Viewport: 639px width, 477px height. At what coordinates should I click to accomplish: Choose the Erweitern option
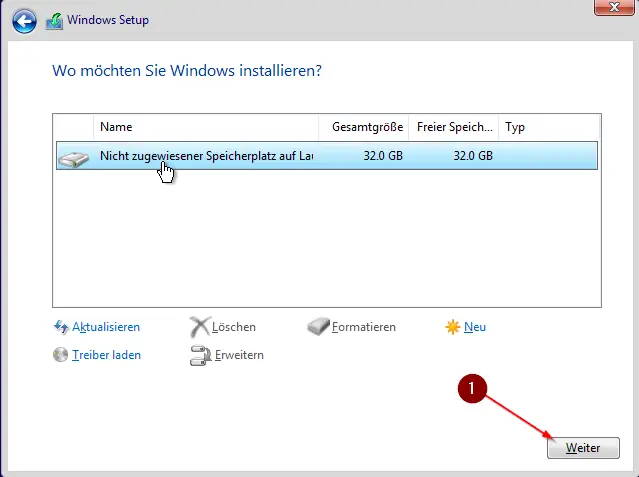pyautogui.click(x=239, y=355)
